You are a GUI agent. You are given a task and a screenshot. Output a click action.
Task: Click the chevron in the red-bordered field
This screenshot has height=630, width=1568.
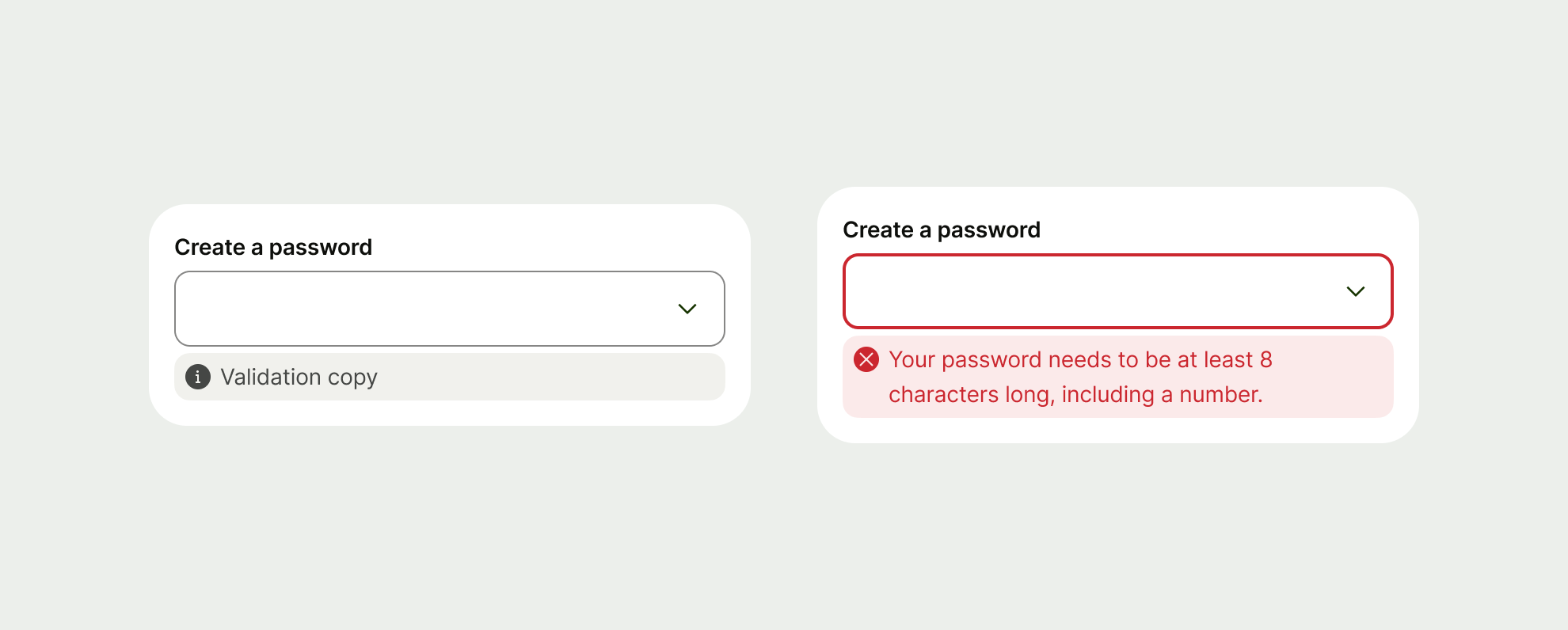pyautogui.click(x=1356, y=290)
